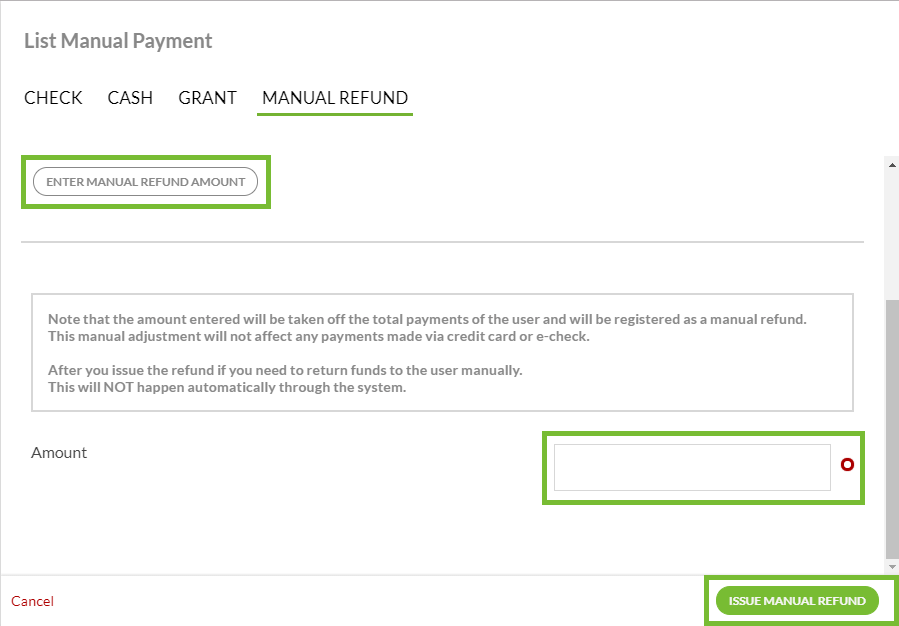Click the 'This manual adjustment' note line

(318, 336)
